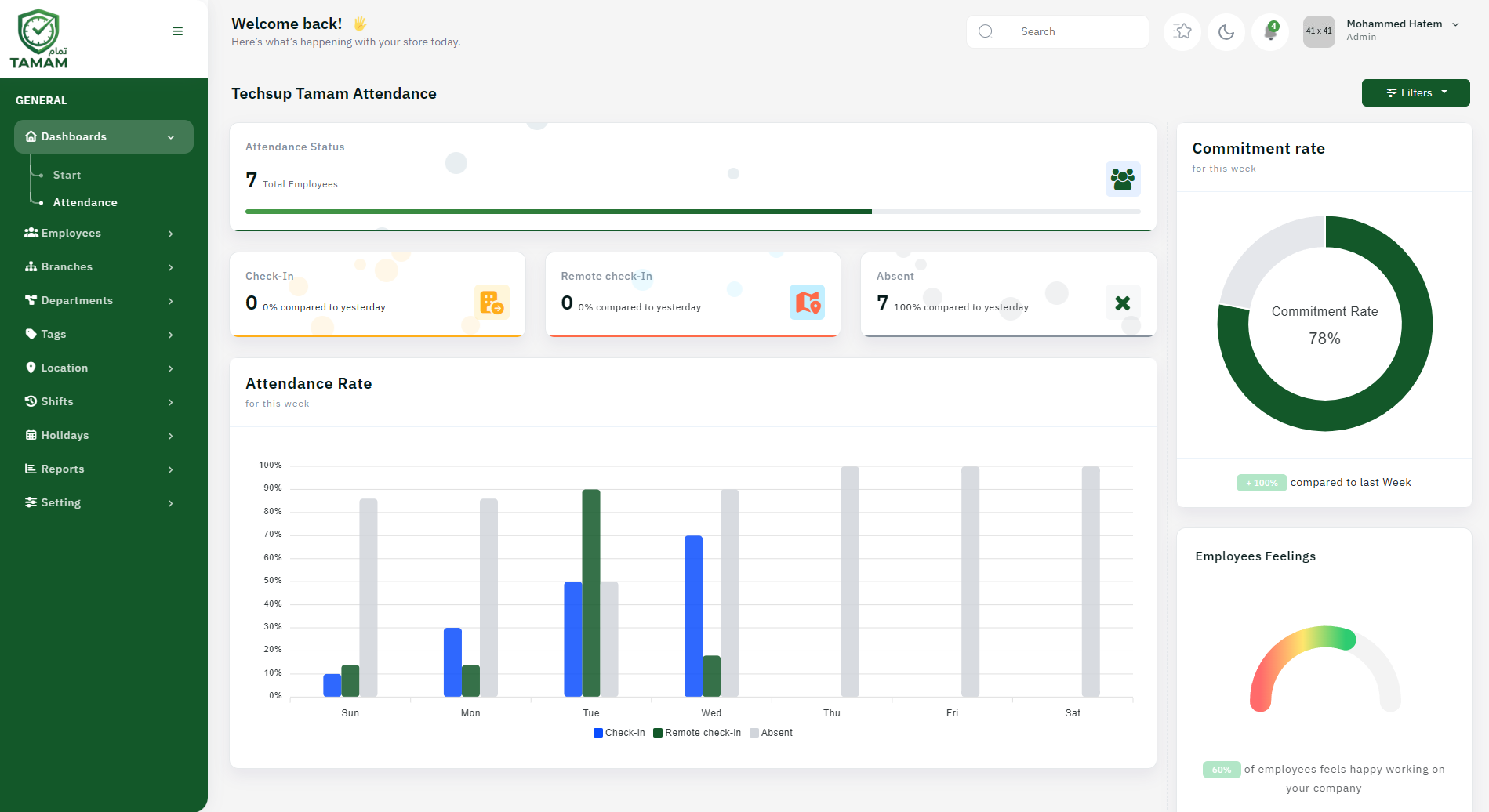Toggle Remote check-in in the chart legend
This screenshot has height=812, width=1489.
click(x=697, y=732)
